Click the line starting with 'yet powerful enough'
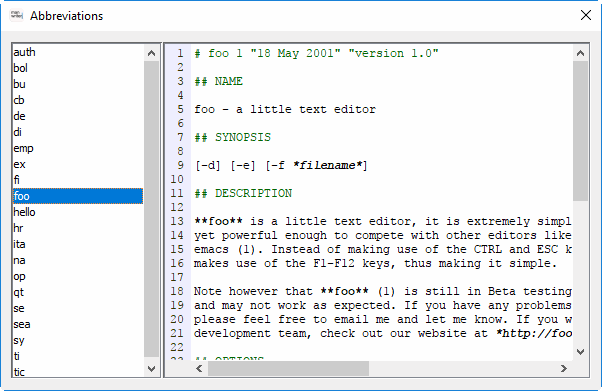602x391 pixels. coord(383,235)
